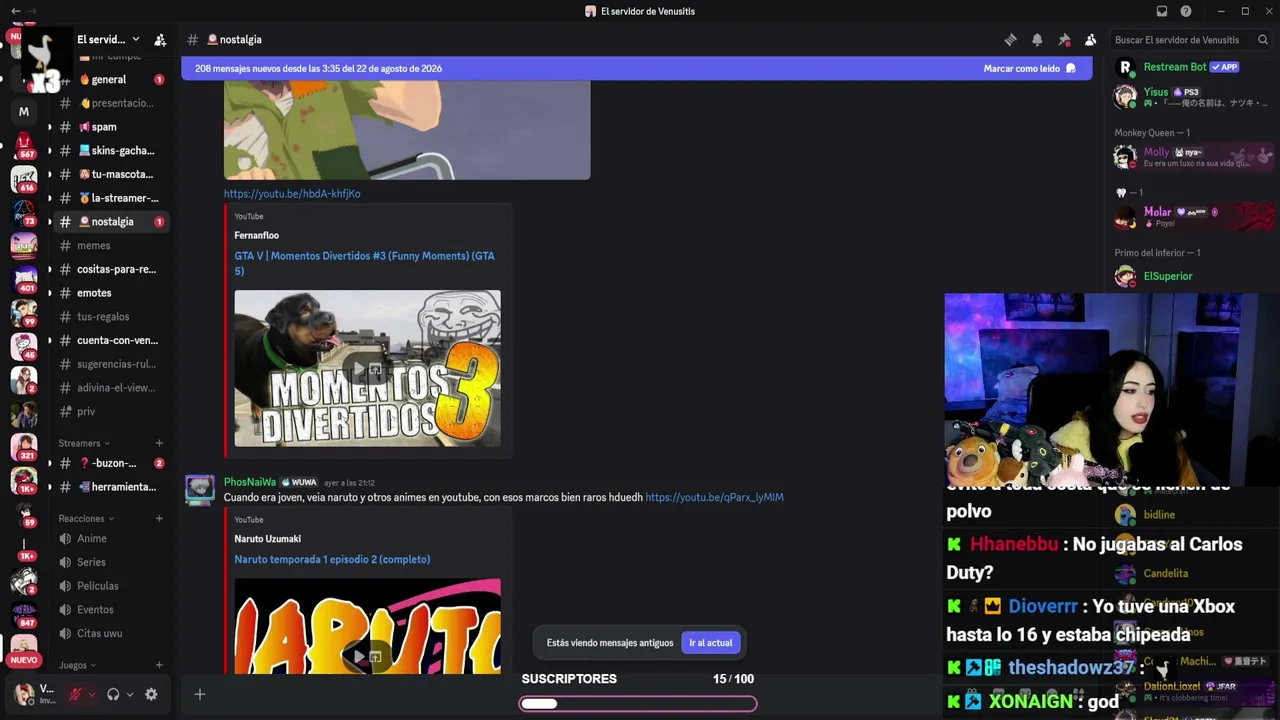Open the El servidor server dropdown
Screen dimensions: 1280x720
(108, 40)
